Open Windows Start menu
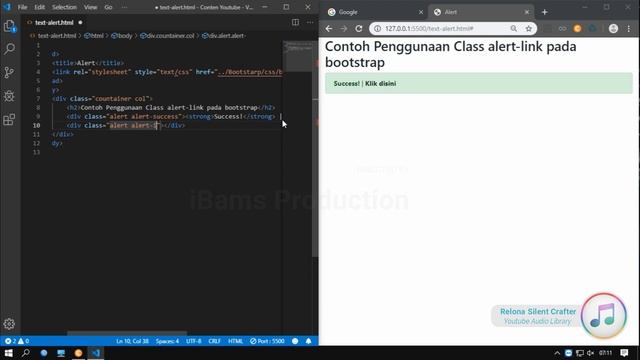Viewport: 640px width, 360px height. tap(9, 353)
